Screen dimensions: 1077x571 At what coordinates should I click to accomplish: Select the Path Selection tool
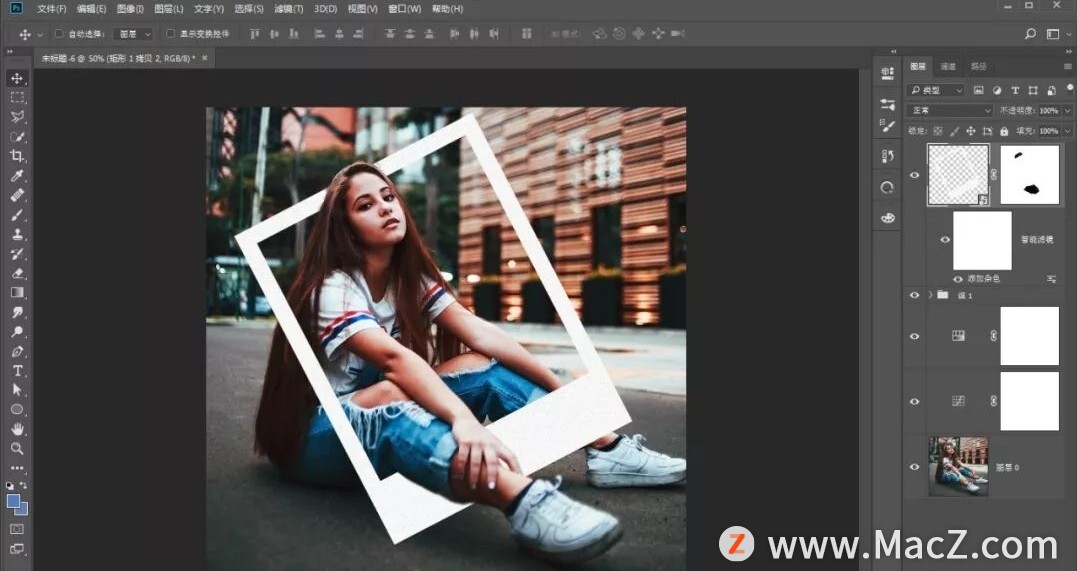pos(17,390)
